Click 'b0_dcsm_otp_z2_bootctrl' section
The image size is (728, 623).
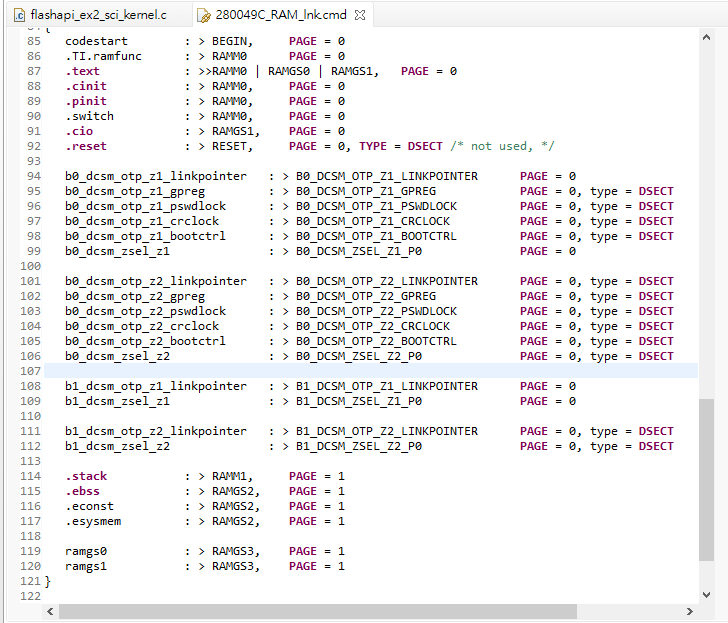[x=145, y=341]
